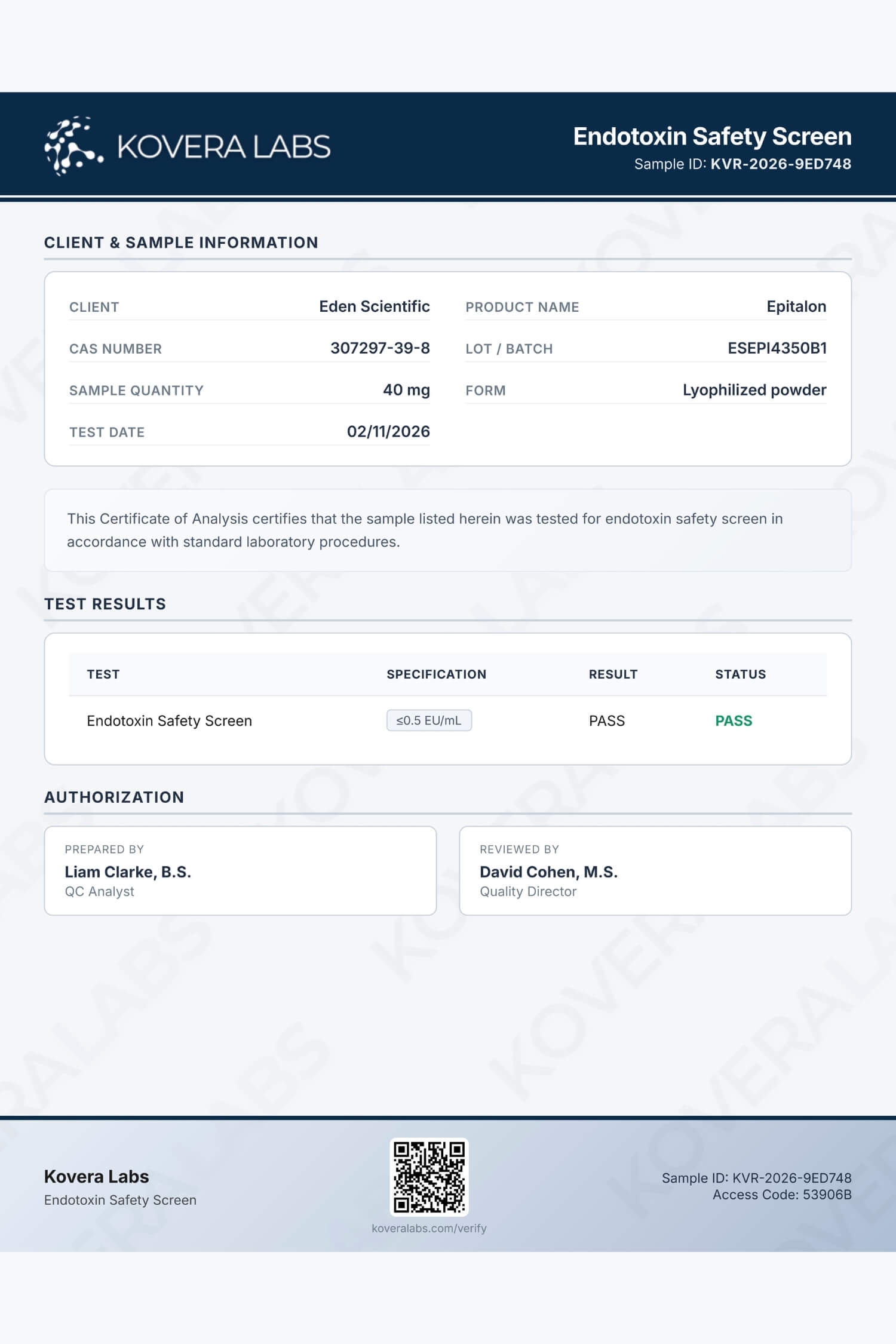Click the ≤0.5 EU/mL specification badge

tap(429, 720)
